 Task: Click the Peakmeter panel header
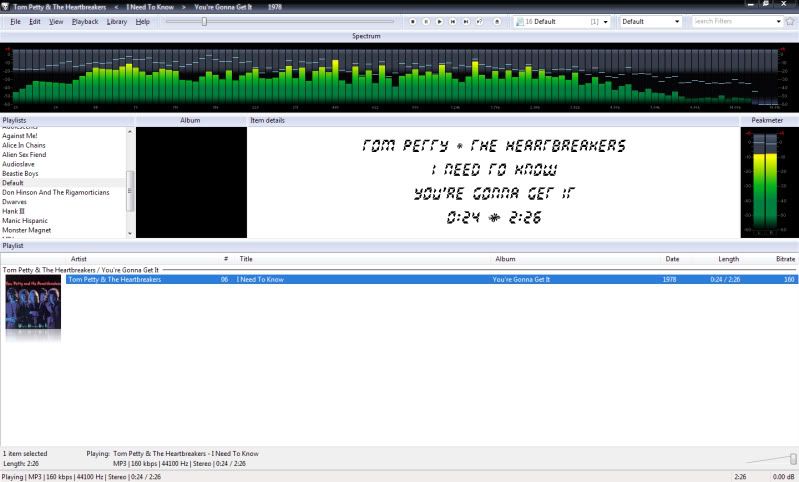tap(769, 120)
